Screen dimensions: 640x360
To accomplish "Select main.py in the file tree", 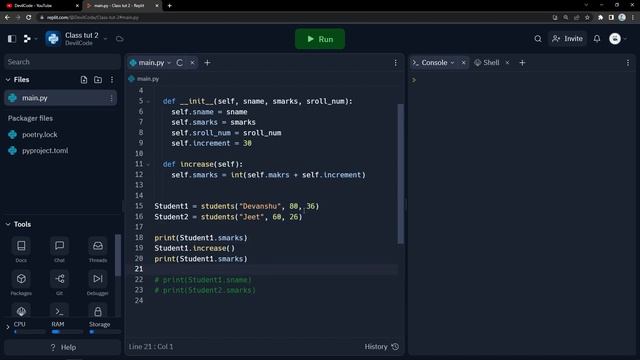I will [60, 98].
